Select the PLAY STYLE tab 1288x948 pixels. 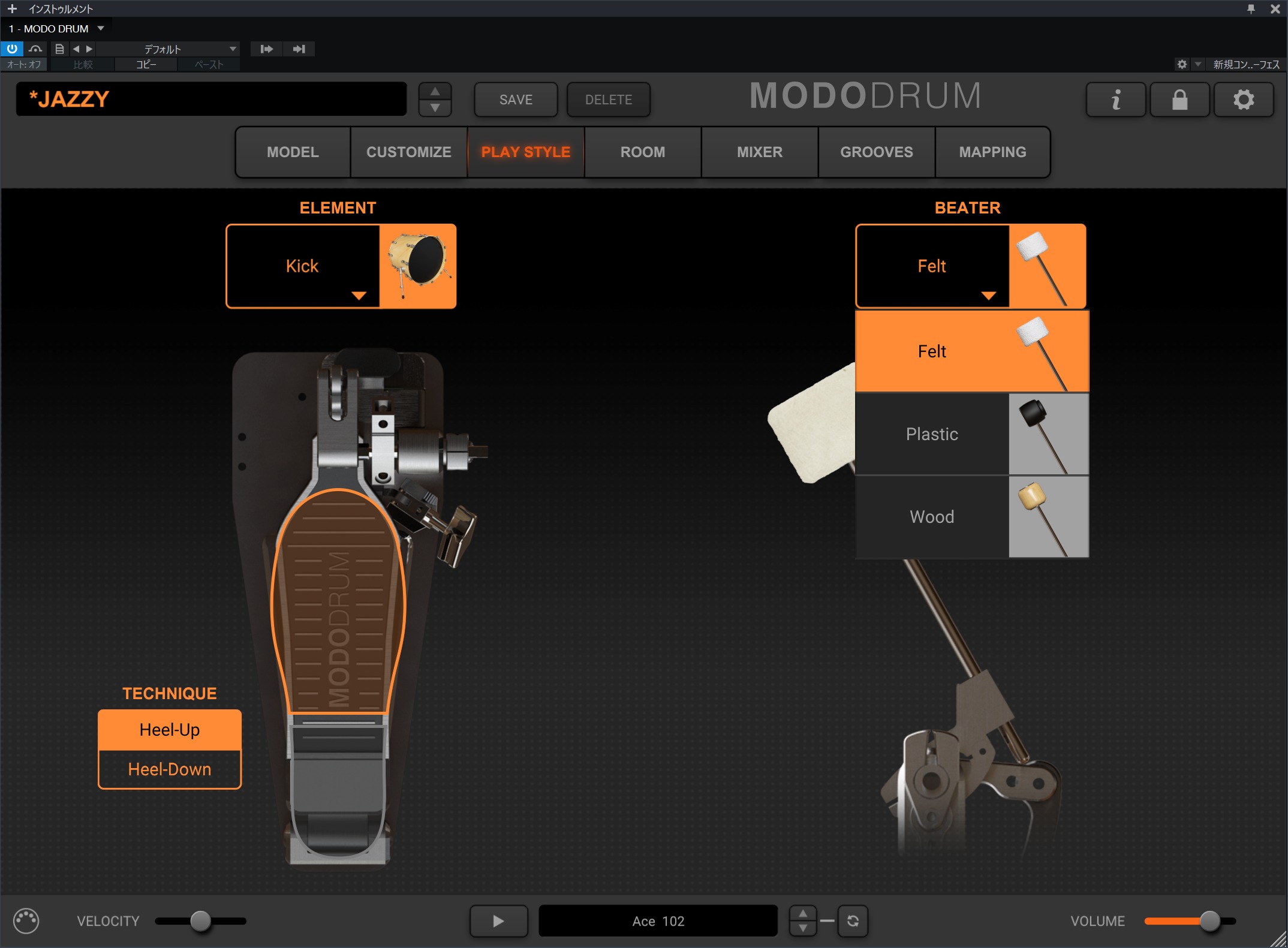(526, 152)
